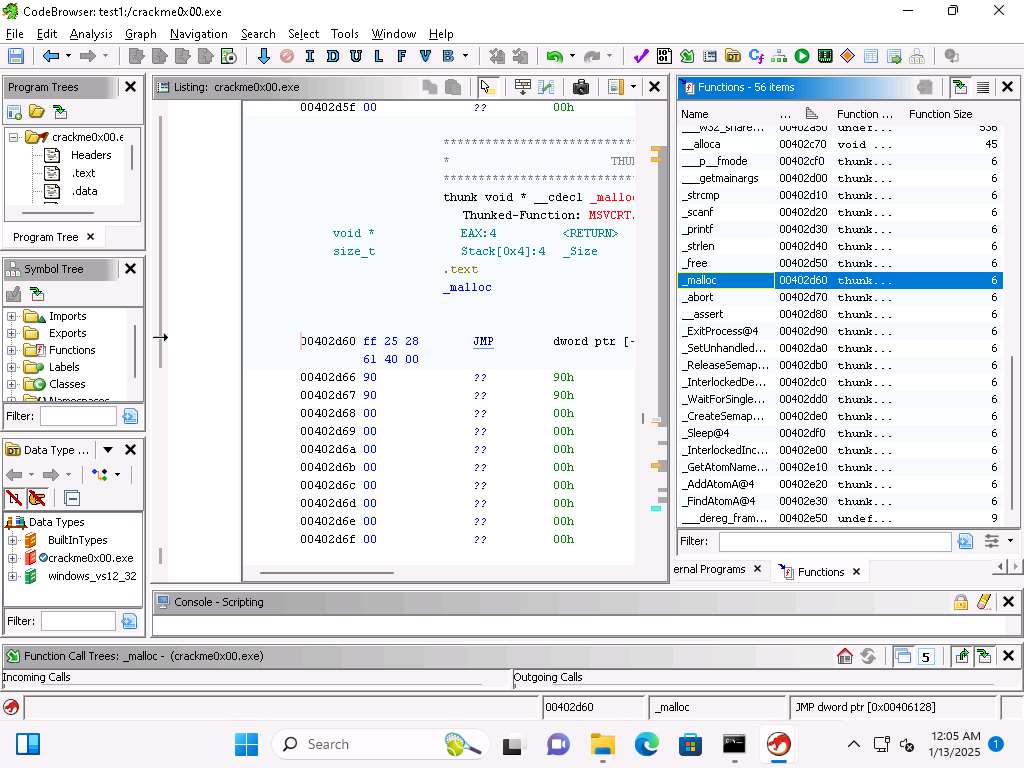Expand the Imports node in Symbol Tree
Screen dimensions: 1024x768
(12, 316)
